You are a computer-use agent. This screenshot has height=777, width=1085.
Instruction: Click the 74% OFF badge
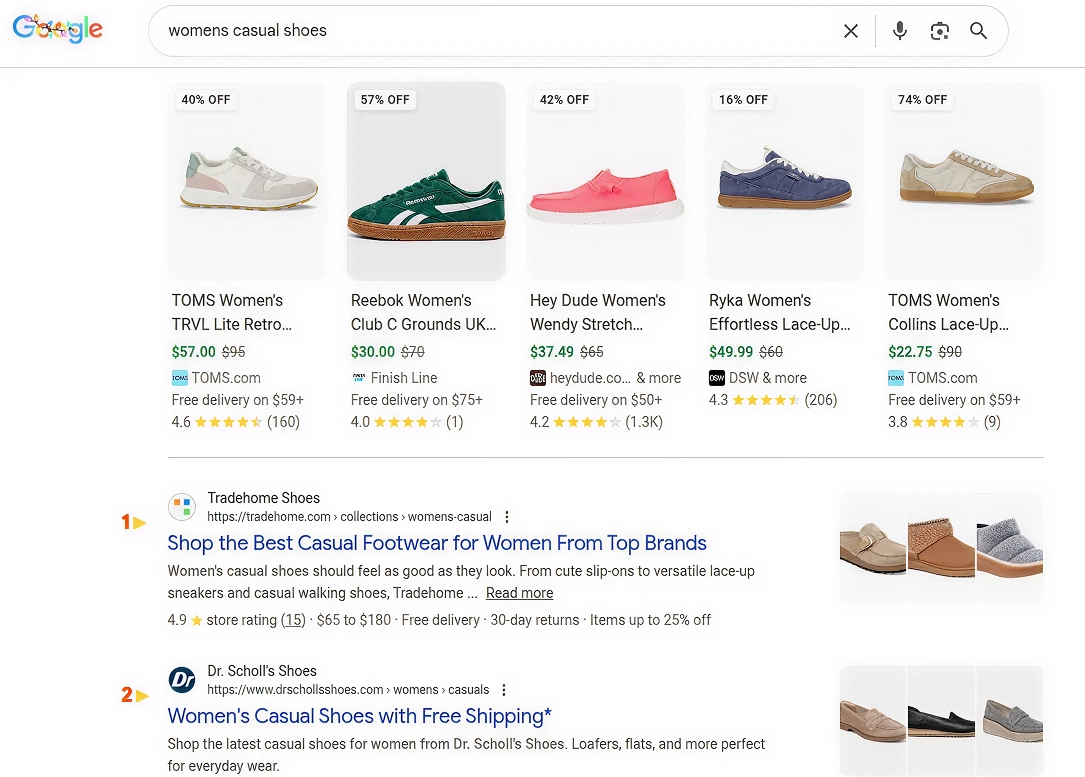(922, 100)
